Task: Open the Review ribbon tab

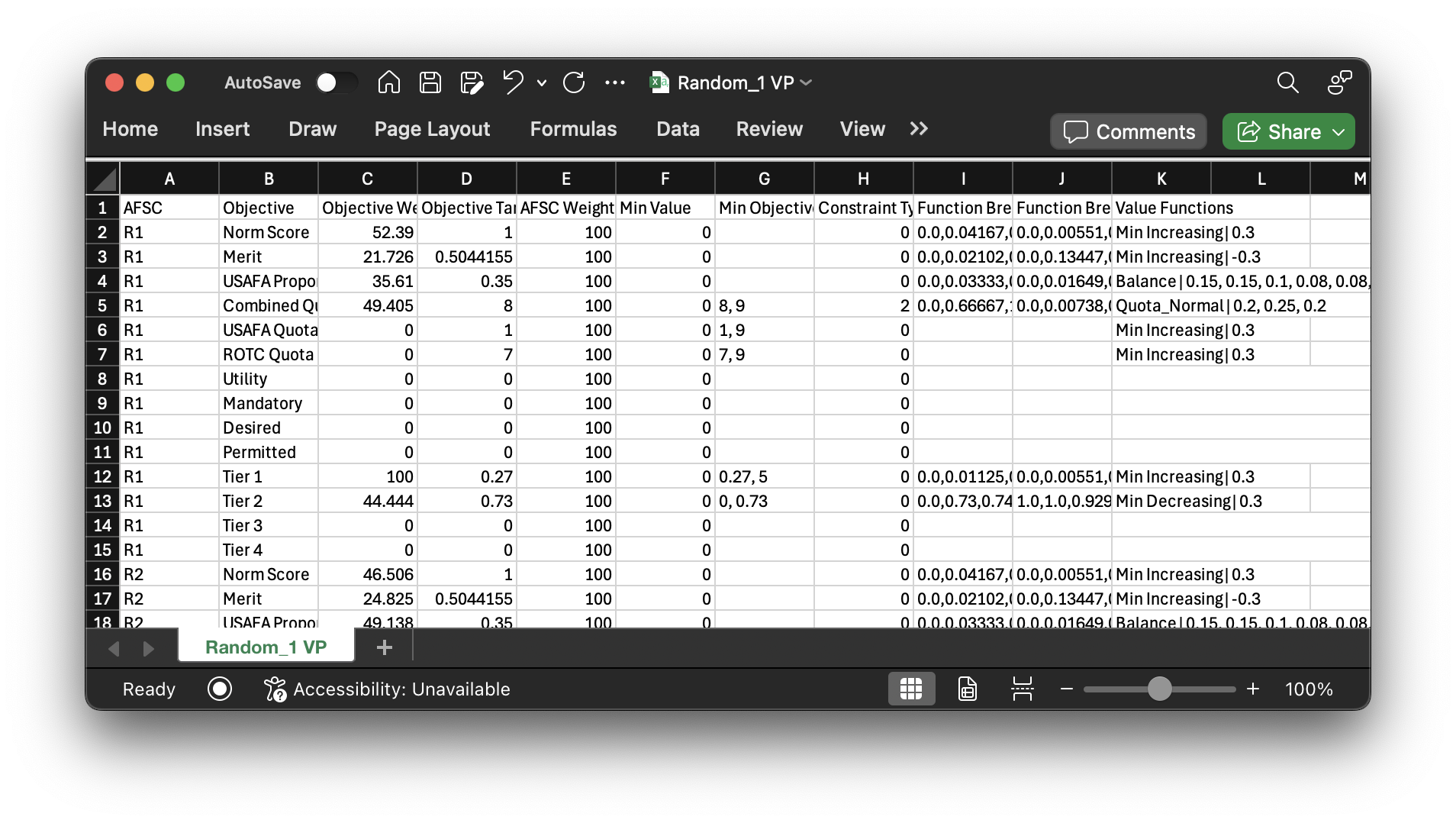Action: [x=769, y=129]
